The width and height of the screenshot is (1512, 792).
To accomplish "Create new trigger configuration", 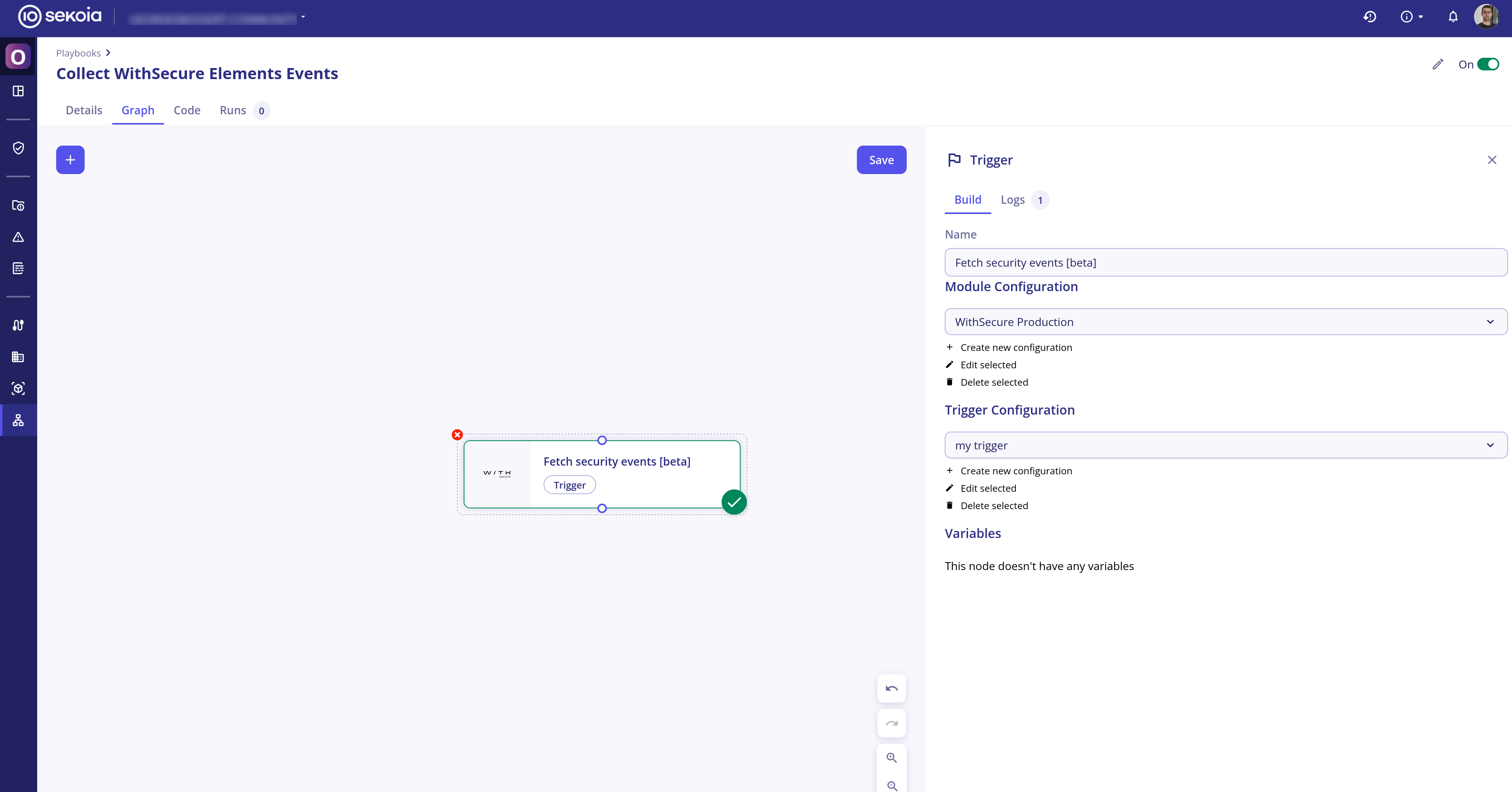I will tap(1010, 471).
